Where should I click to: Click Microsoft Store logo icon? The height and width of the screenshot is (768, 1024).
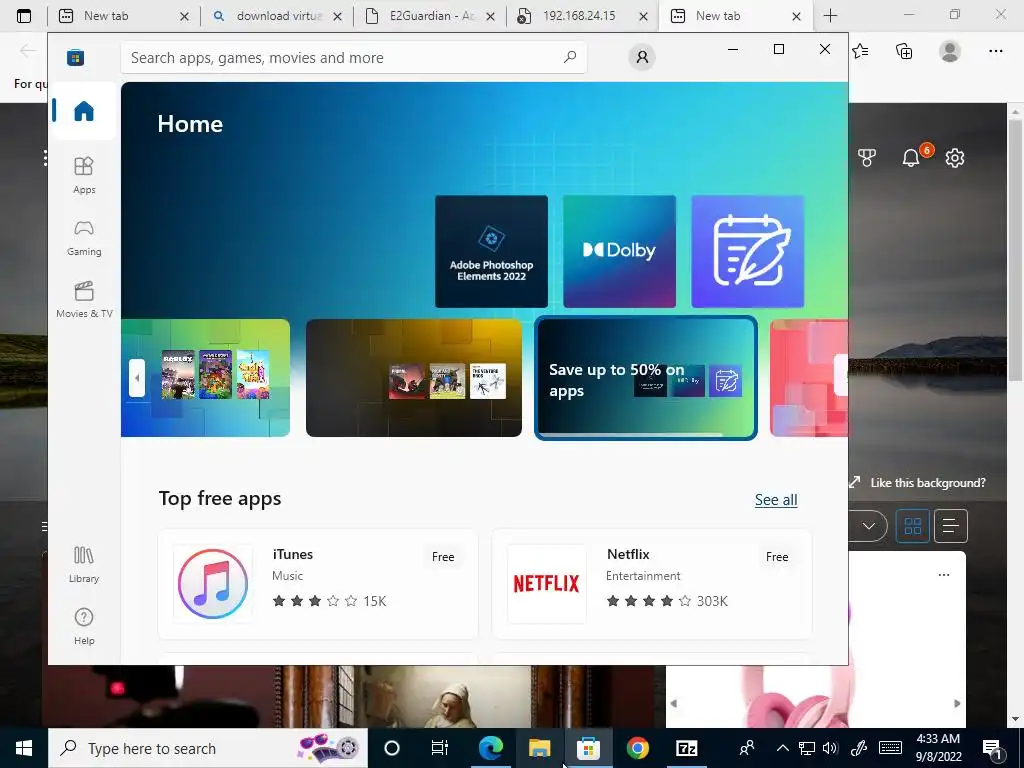point(76,57)
